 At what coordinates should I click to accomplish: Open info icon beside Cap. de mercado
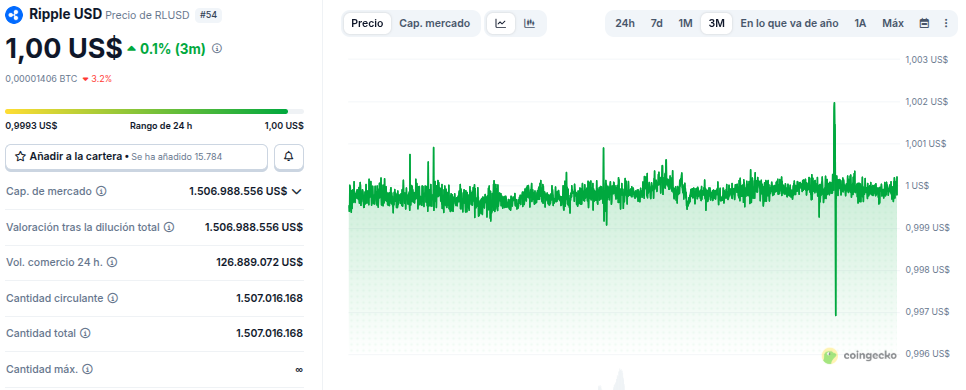pos(102,192)
